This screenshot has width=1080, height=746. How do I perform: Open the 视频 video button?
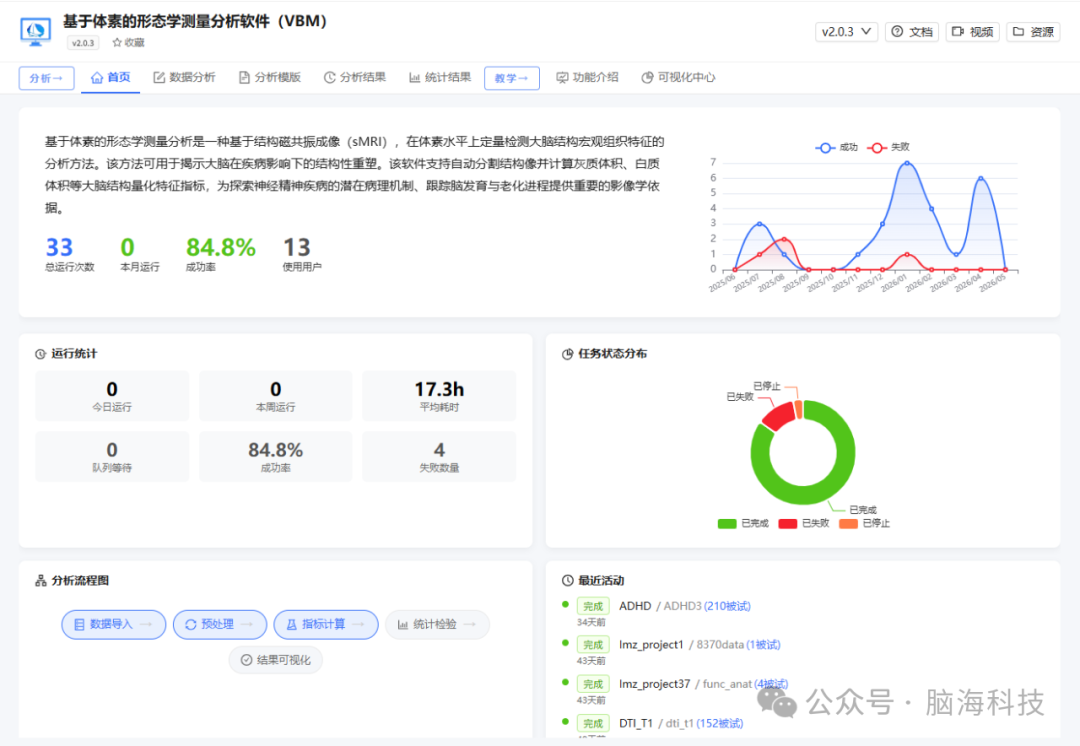tap(973, 32)
